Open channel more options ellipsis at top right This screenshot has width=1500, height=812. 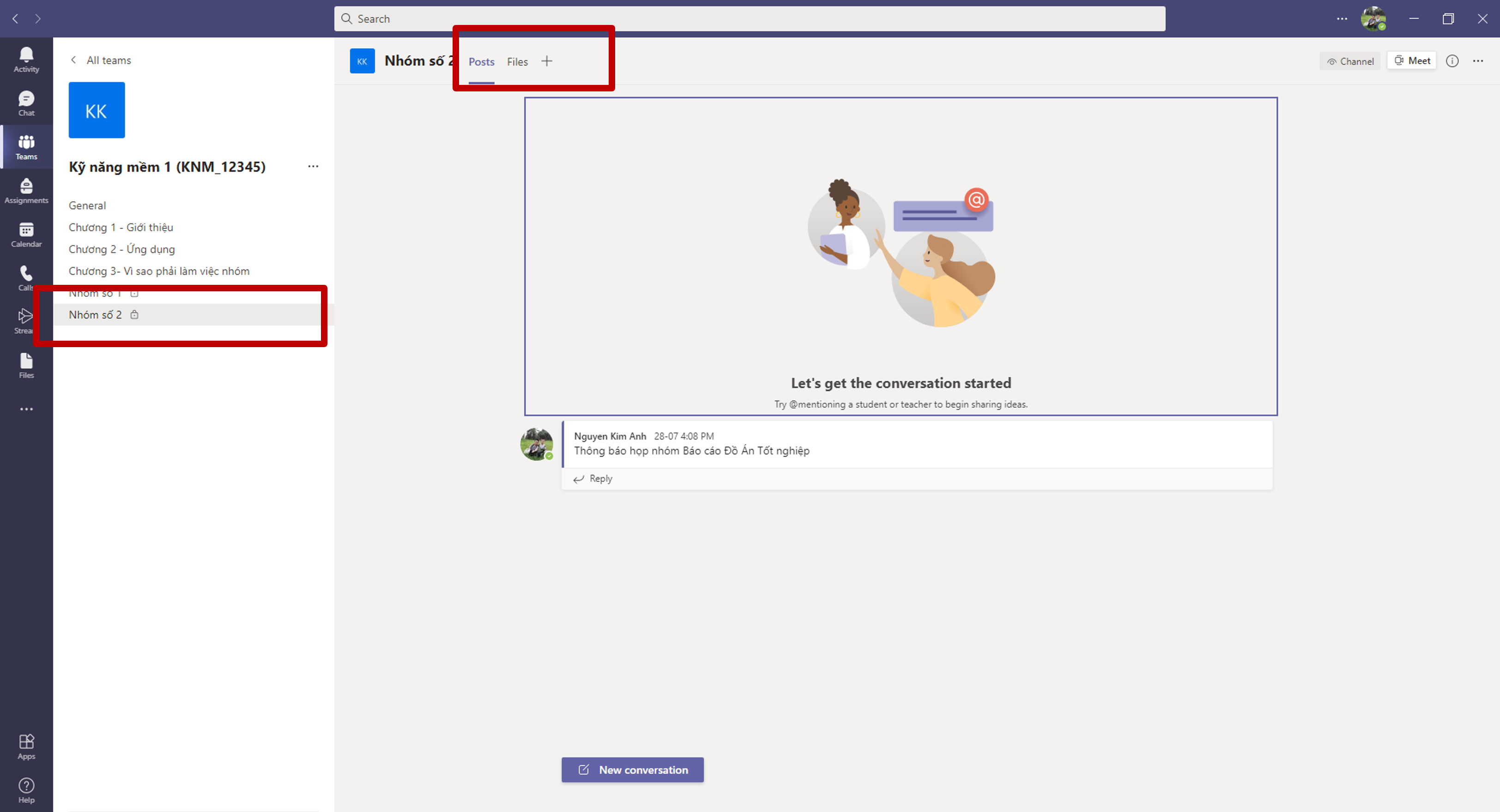click(x=1478, y=61)
